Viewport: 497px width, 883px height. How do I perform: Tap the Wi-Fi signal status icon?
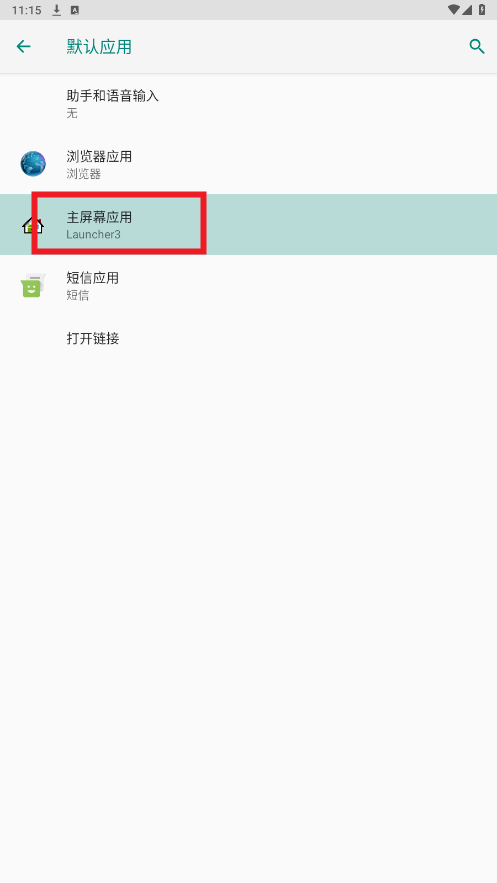454,10
